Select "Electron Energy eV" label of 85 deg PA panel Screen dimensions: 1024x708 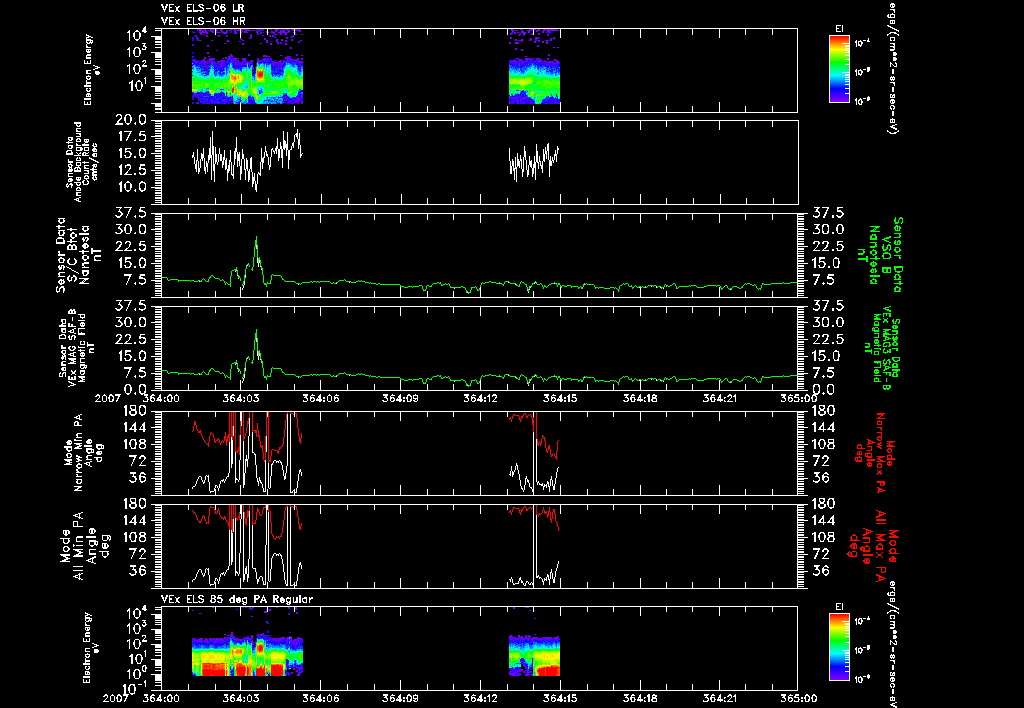(92, 648)
